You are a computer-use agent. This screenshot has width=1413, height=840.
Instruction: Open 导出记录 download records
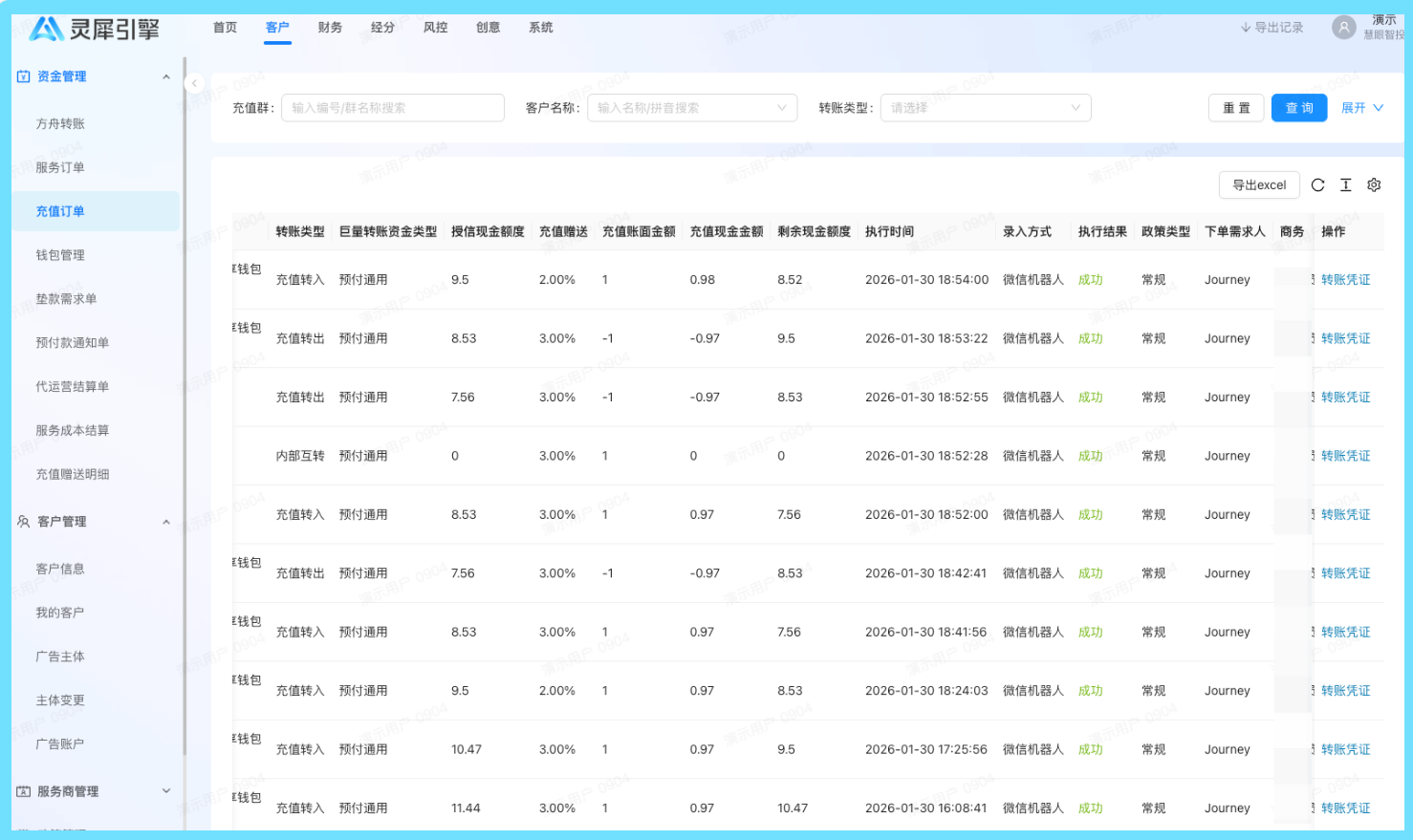(1272, 28)
